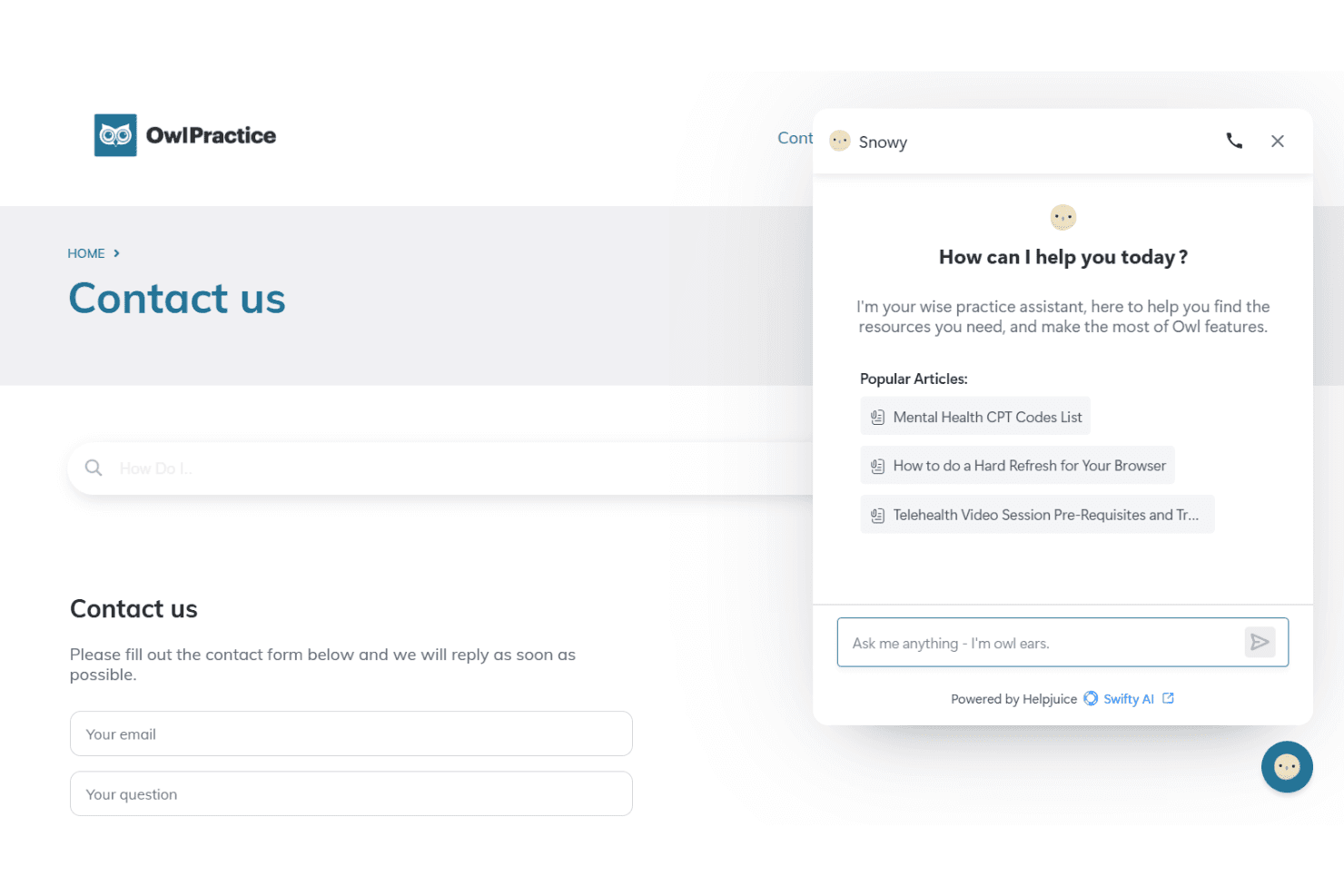Screen dimensions: 1344x896
Task: Click the magnifier search icon
Action: pyautogui.click(x=94, y=468)
